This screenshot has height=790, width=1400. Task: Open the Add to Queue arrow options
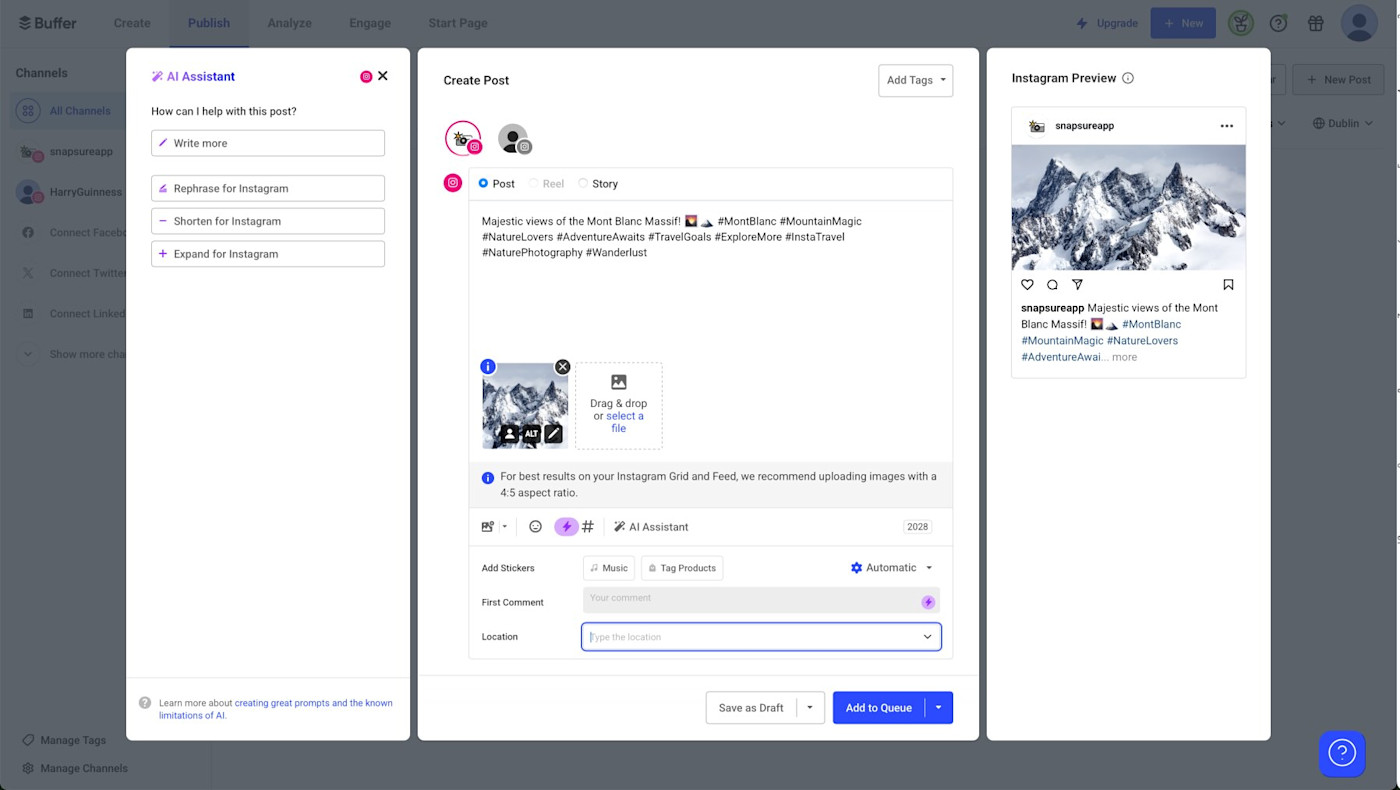tap(939, 708)
